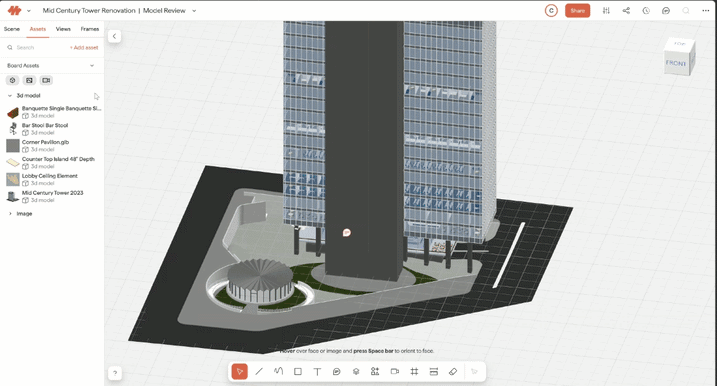Click the Lobby Ceiling Element thumbnail
Screen dimensions: 717x386
pyautogui.click(x=13, y=179)
